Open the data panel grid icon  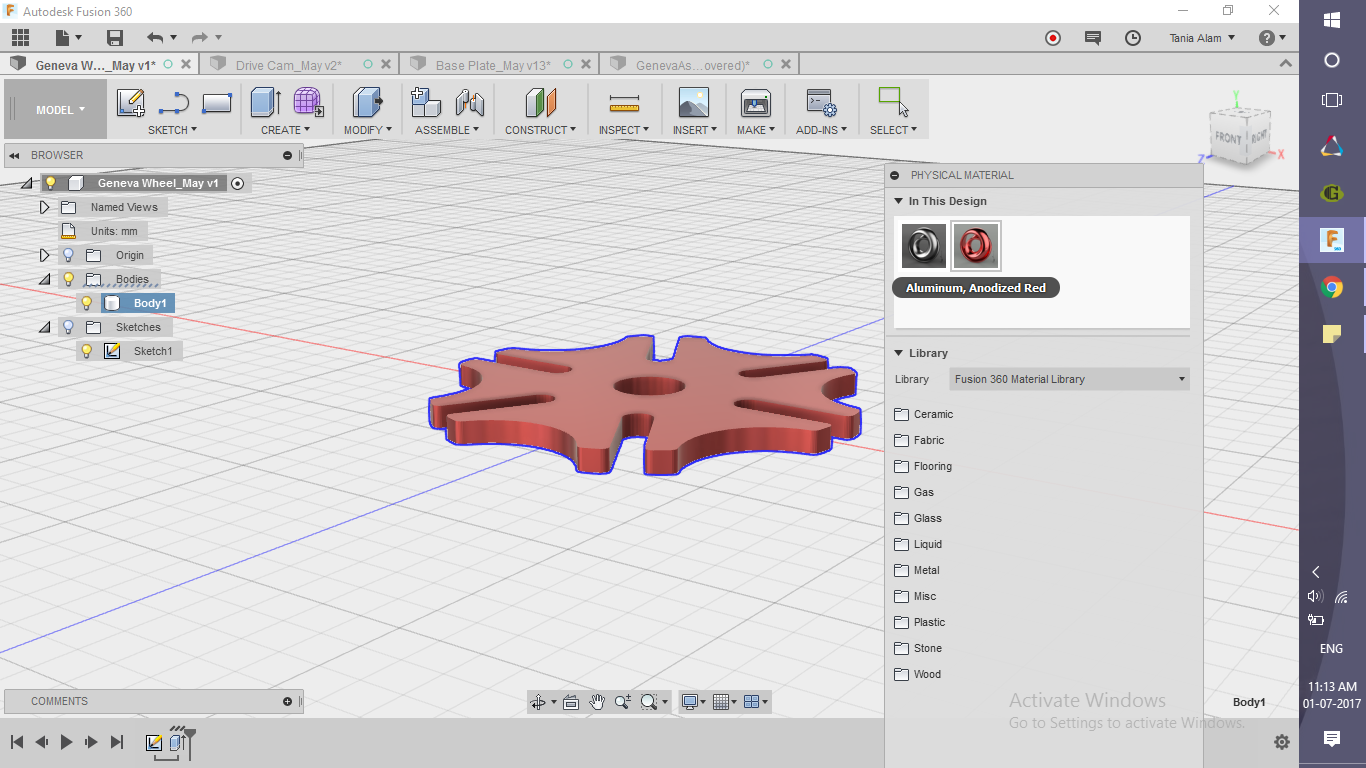21,38
